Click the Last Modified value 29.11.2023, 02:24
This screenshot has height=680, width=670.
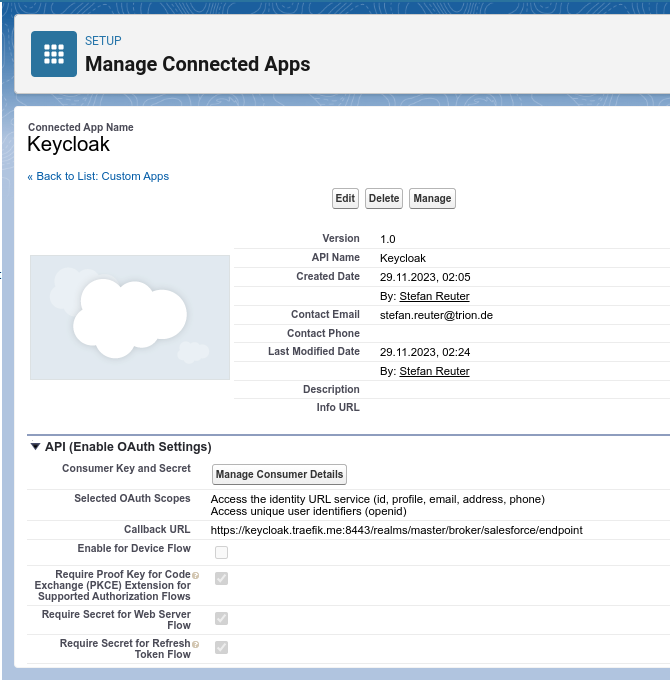425,352
